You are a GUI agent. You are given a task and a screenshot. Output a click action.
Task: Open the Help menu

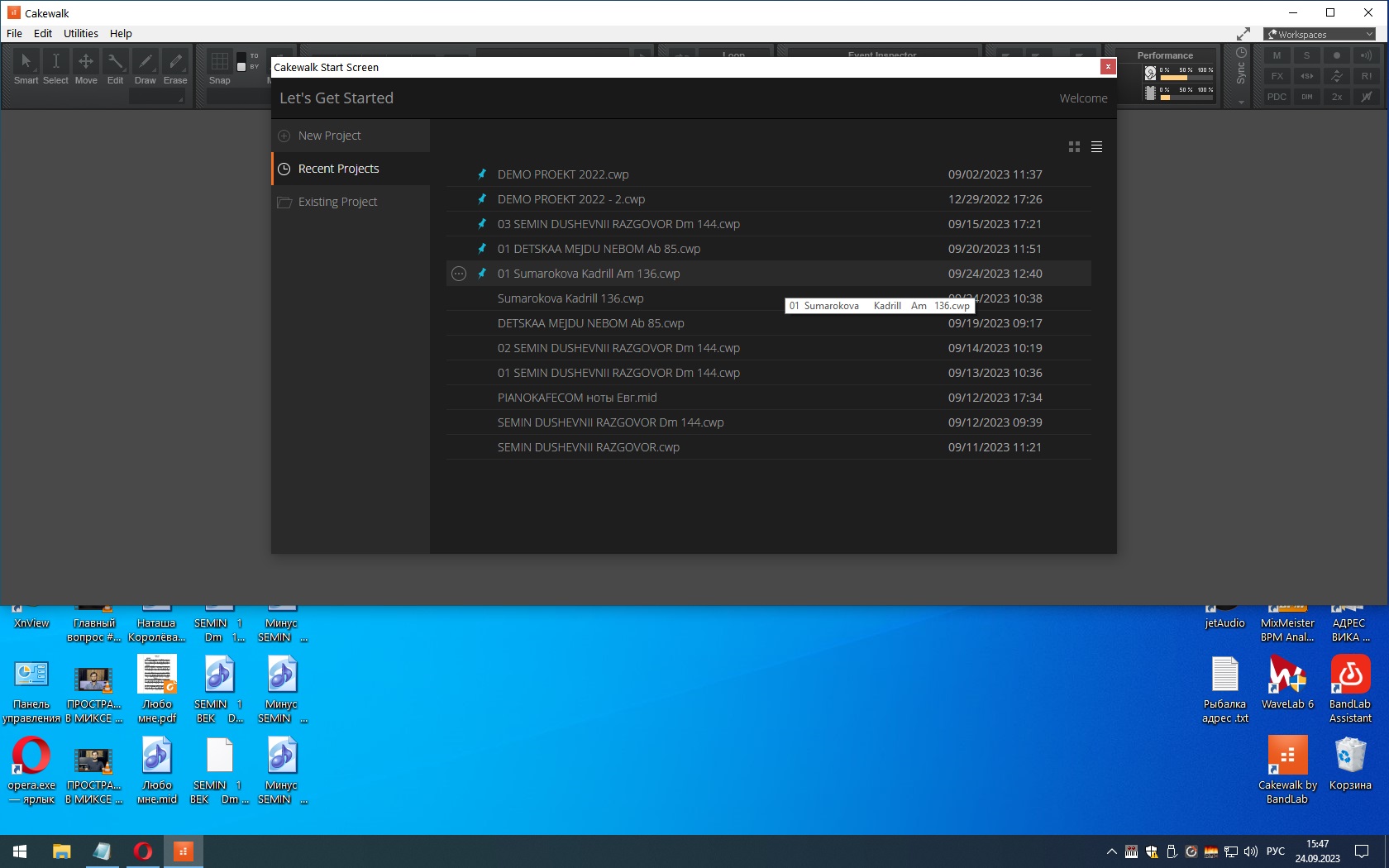pyautogui.click(x=121, y=34)
